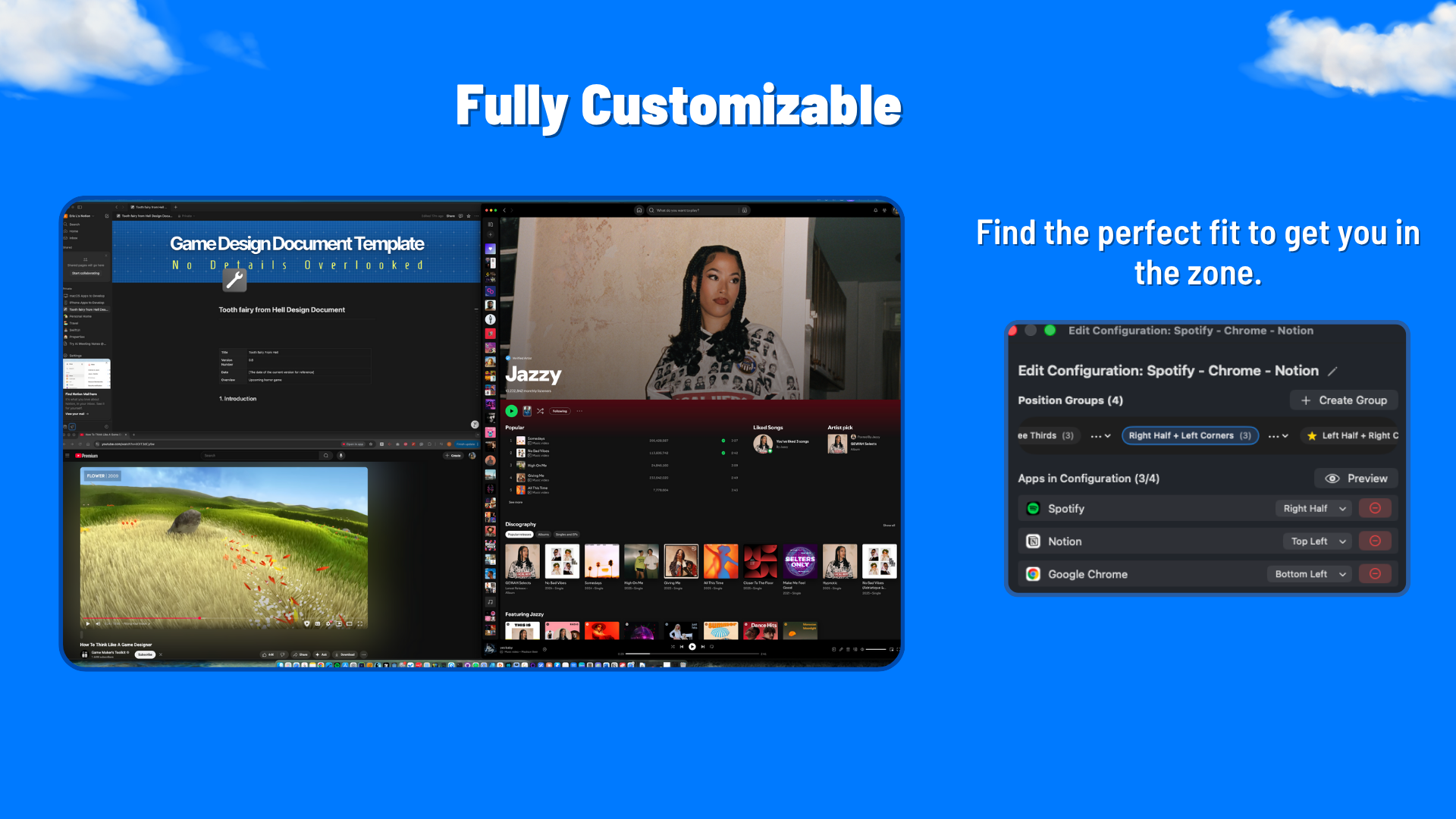The image size is (1456, 819).
Task: Open the Right Half position dropdown for Spotify
Action: tap(1314, 509)
